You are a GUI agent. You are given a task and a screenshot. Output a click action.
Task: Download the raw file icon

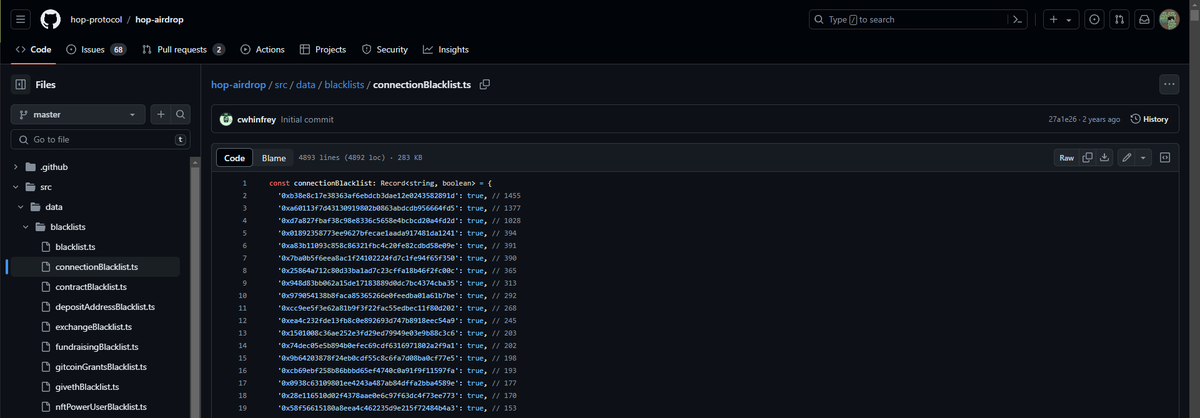pos(1105,157)
